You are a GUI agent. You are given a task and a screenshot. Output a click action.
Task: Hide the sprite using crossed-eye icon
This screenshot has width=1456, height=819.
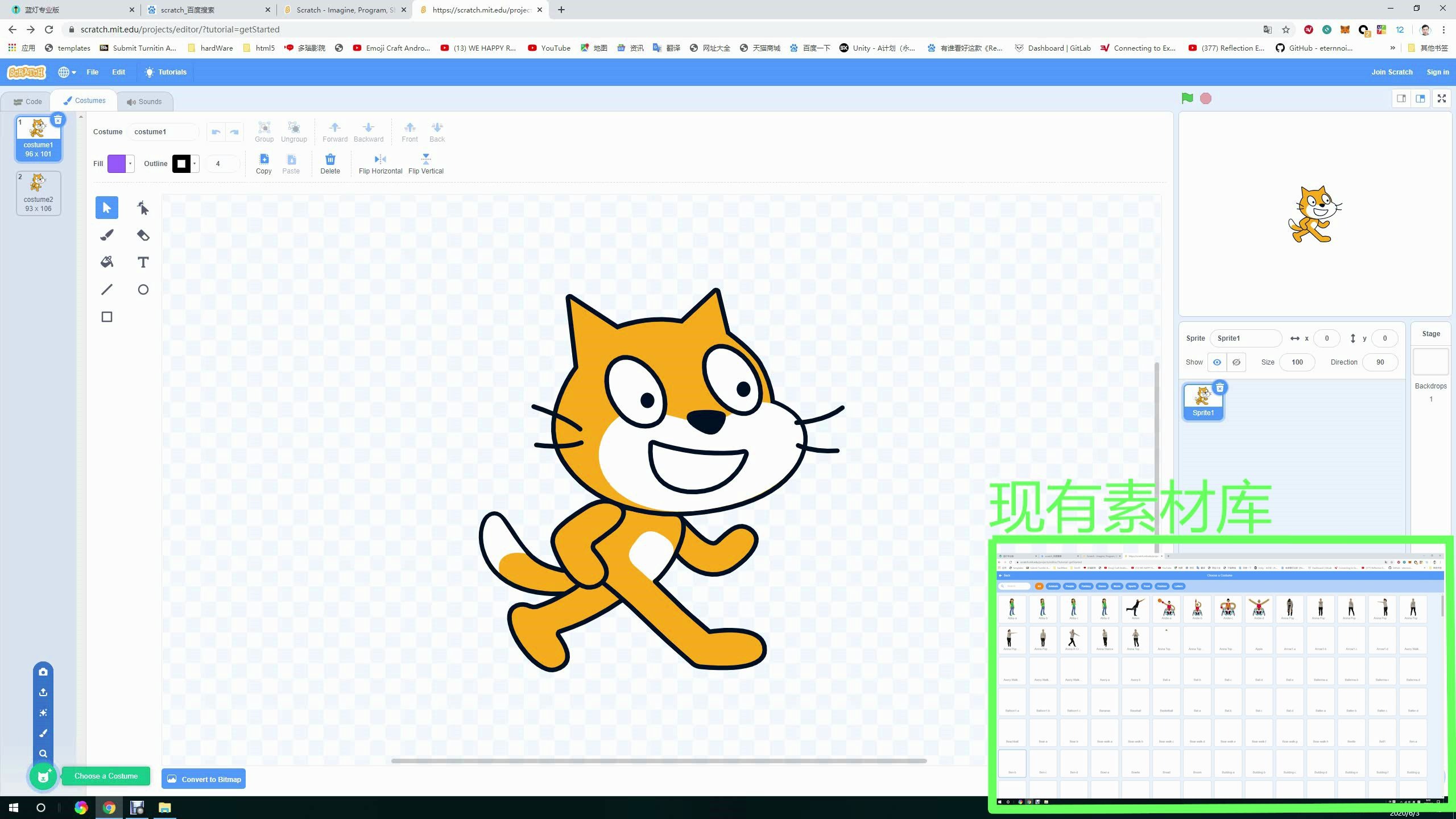(x=1236, y=362)
